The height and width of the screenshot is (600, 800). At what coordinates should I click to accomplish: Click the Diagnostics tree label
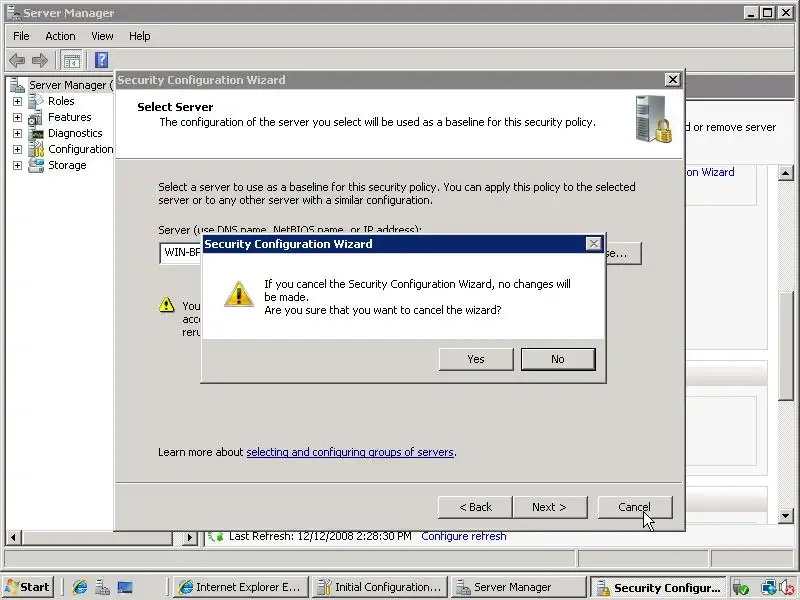75,133
